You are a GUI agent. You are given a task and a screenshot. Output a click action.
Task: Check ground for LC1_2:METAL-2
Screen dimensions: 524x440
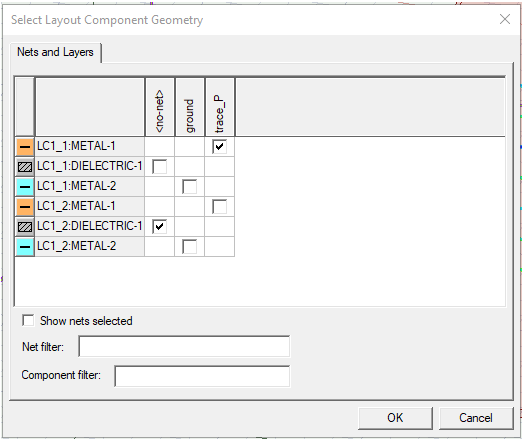189,247
